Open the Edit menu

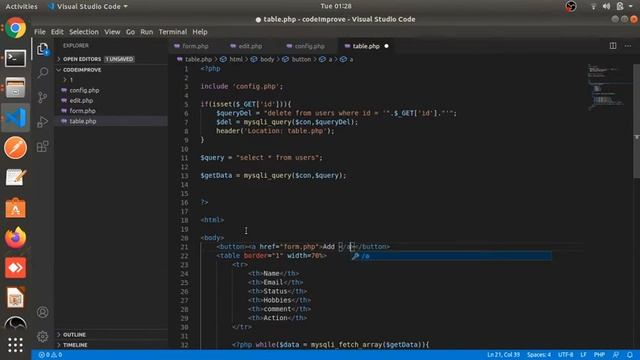click(57, 32)
